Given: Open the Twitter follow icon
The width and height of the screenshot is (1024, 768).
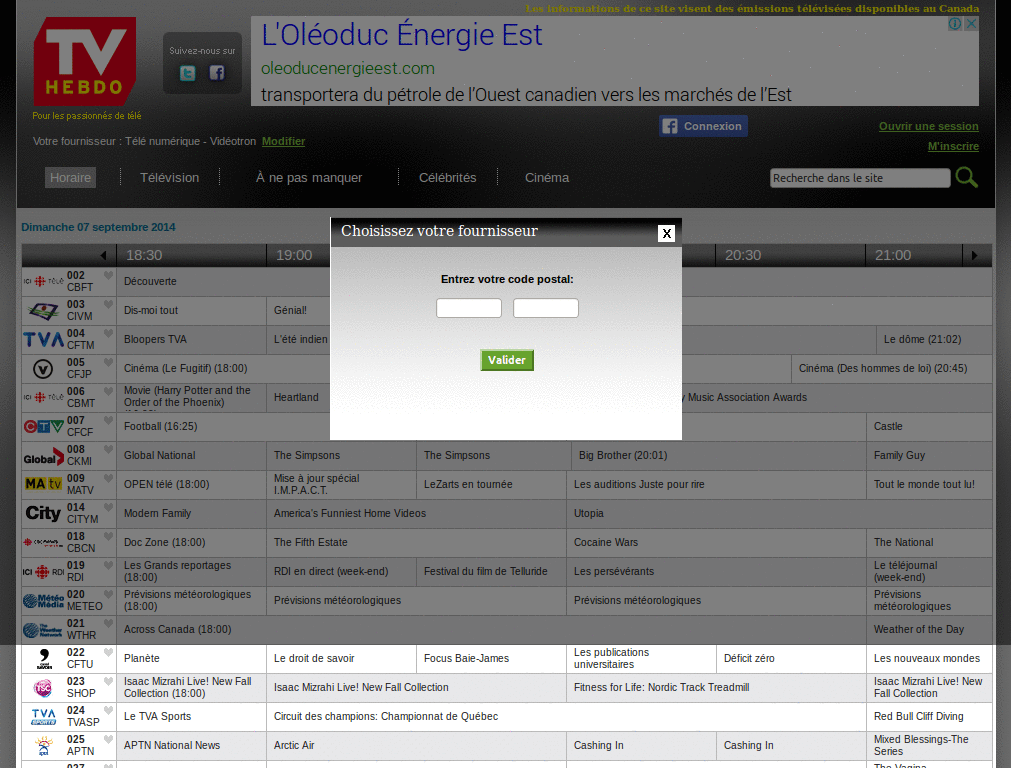Looking at the screenshot, I should (187, 73).
